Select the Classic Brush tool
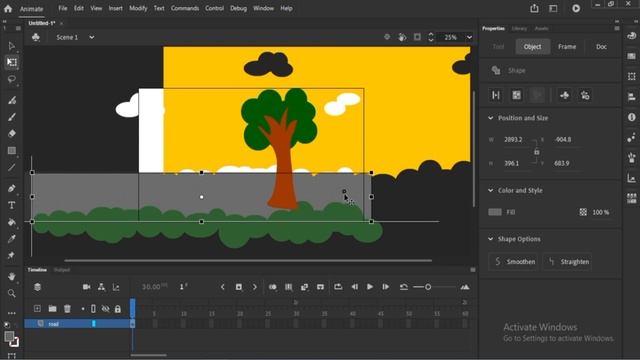 click(11, 117)
